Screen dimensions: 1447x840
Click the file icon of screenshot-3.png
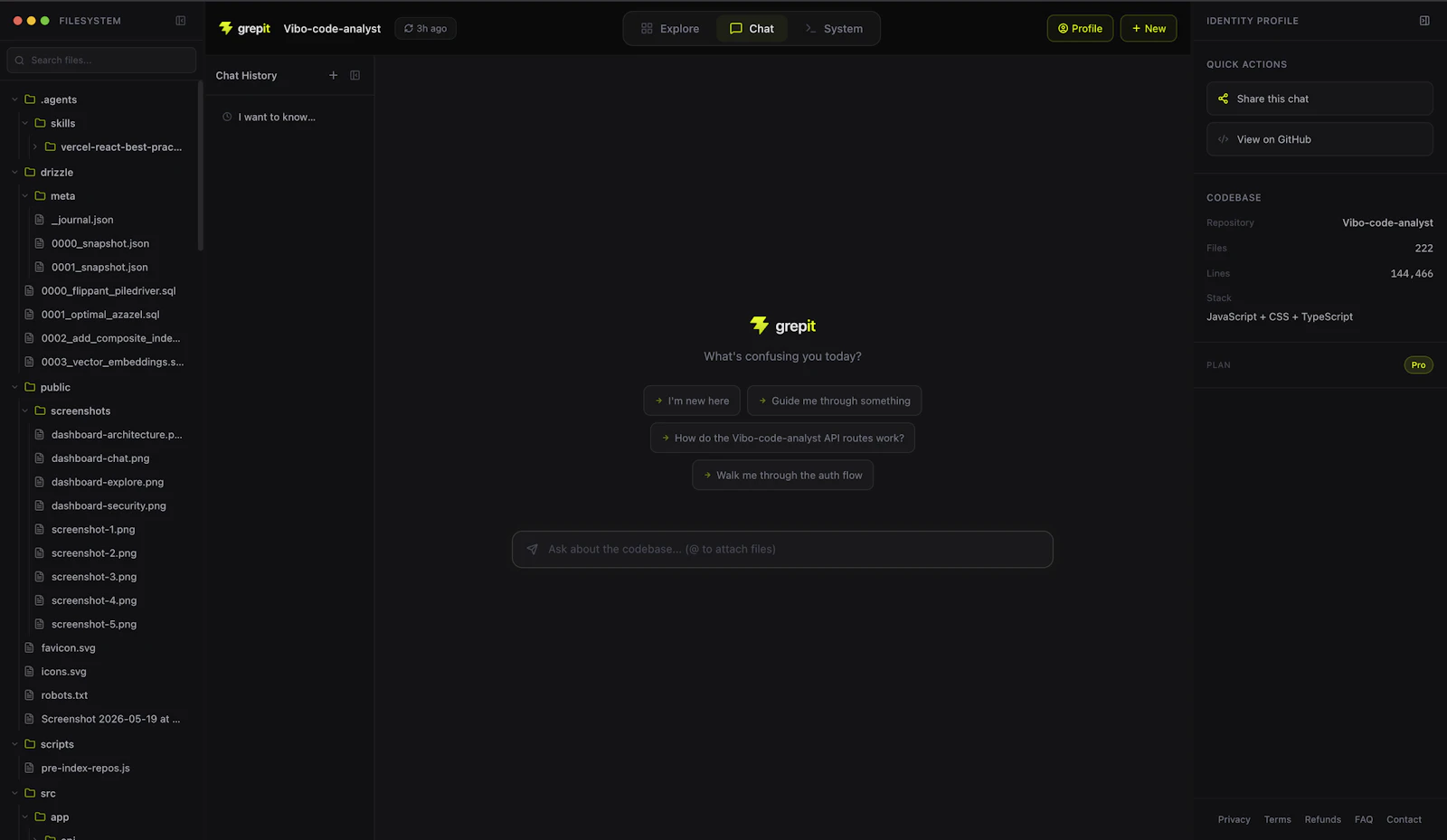coord(39,577)
